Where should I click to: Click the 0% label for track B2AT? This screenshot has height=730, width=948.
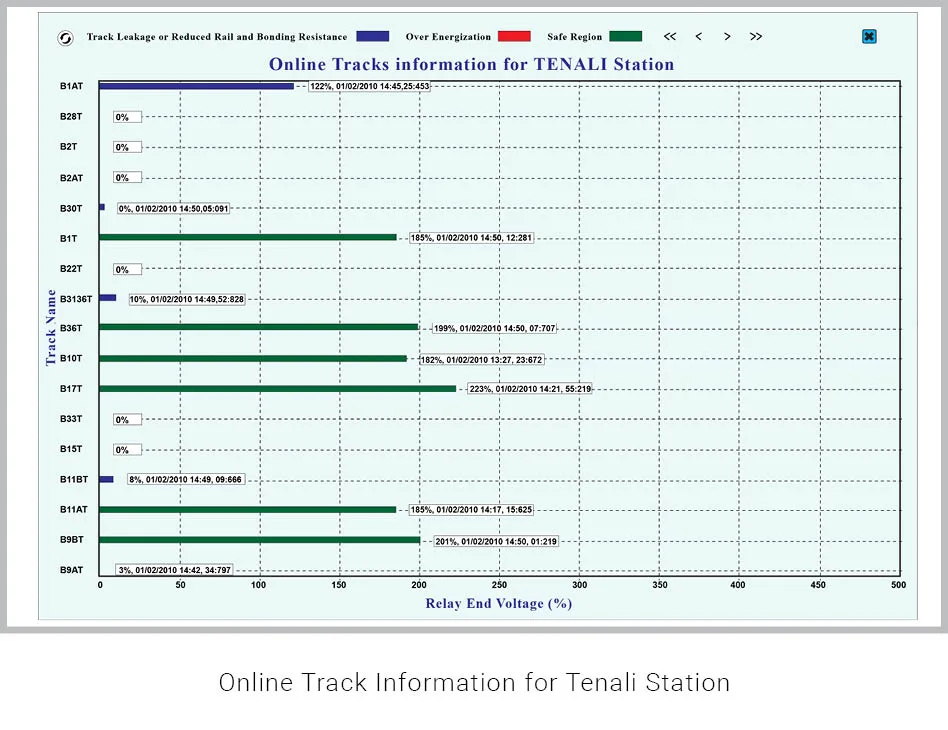(128, 178)
